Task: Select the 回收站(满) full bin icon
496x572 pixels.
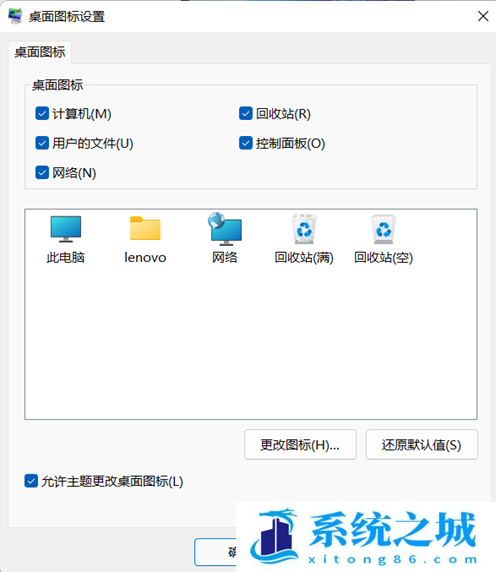Action: tap(304, 229)
